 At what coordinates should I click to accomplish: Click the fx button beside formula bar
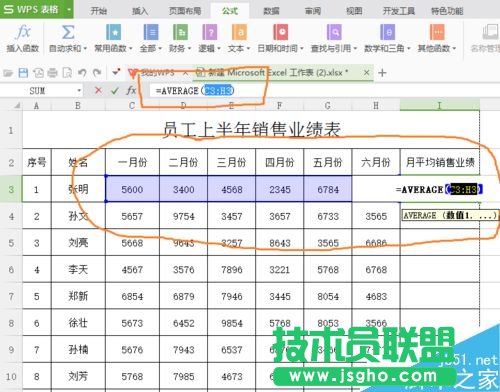[x=131, y=90]
